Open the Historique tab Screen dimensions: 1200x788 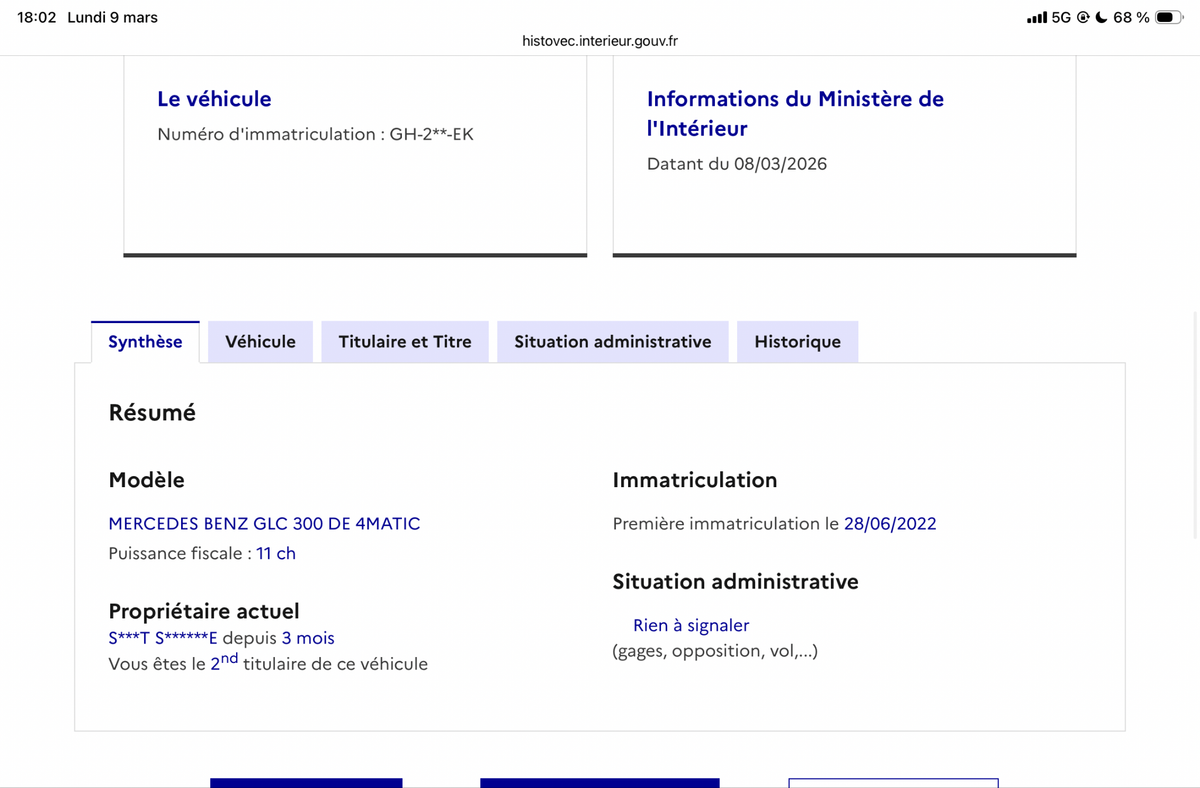tap(797, 342)
